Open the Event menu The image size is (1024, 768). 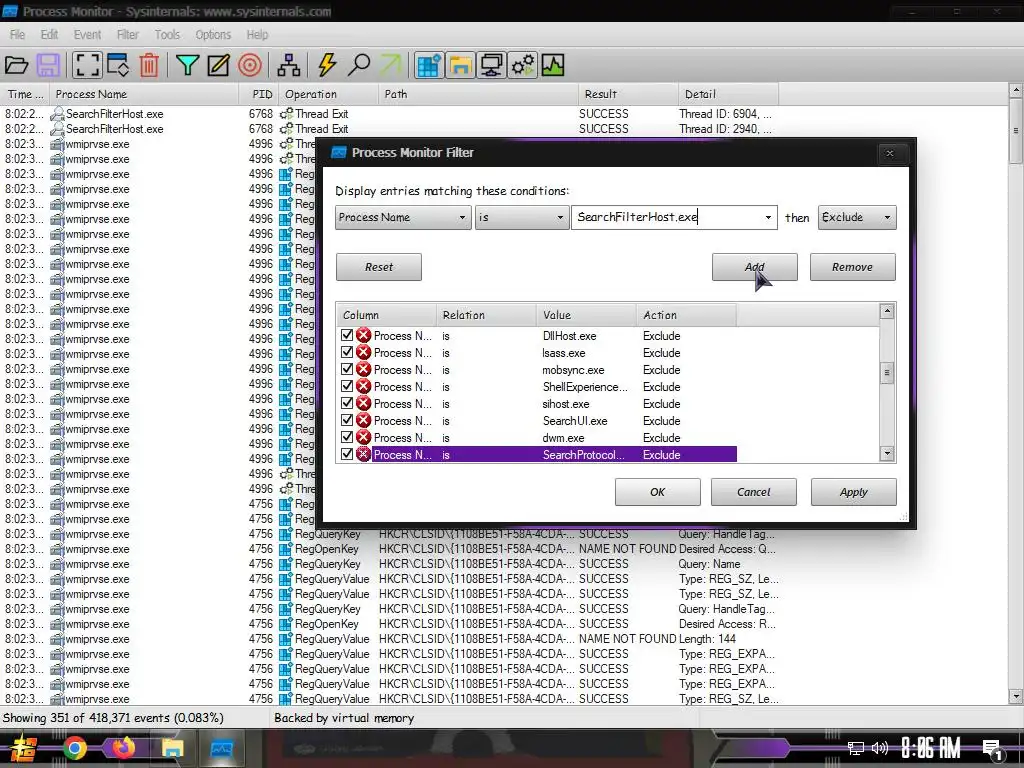coord(87,35)
